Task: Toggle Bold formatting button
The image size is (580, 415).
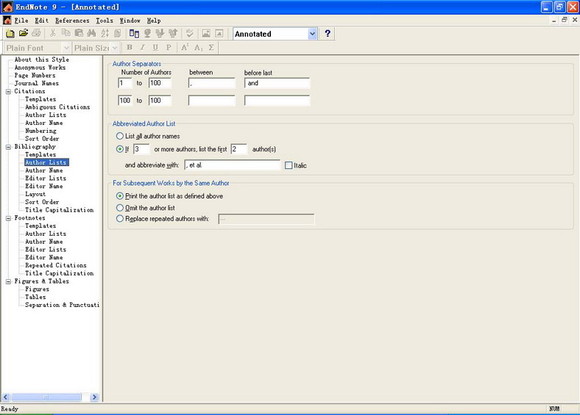Action: click(129, 47)
